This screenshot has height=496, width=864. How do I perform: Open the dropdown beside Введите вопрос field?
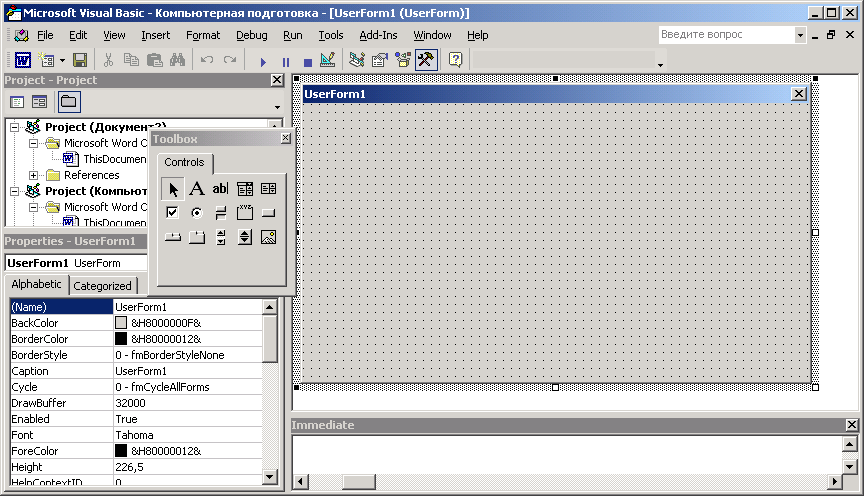[800, 35]
